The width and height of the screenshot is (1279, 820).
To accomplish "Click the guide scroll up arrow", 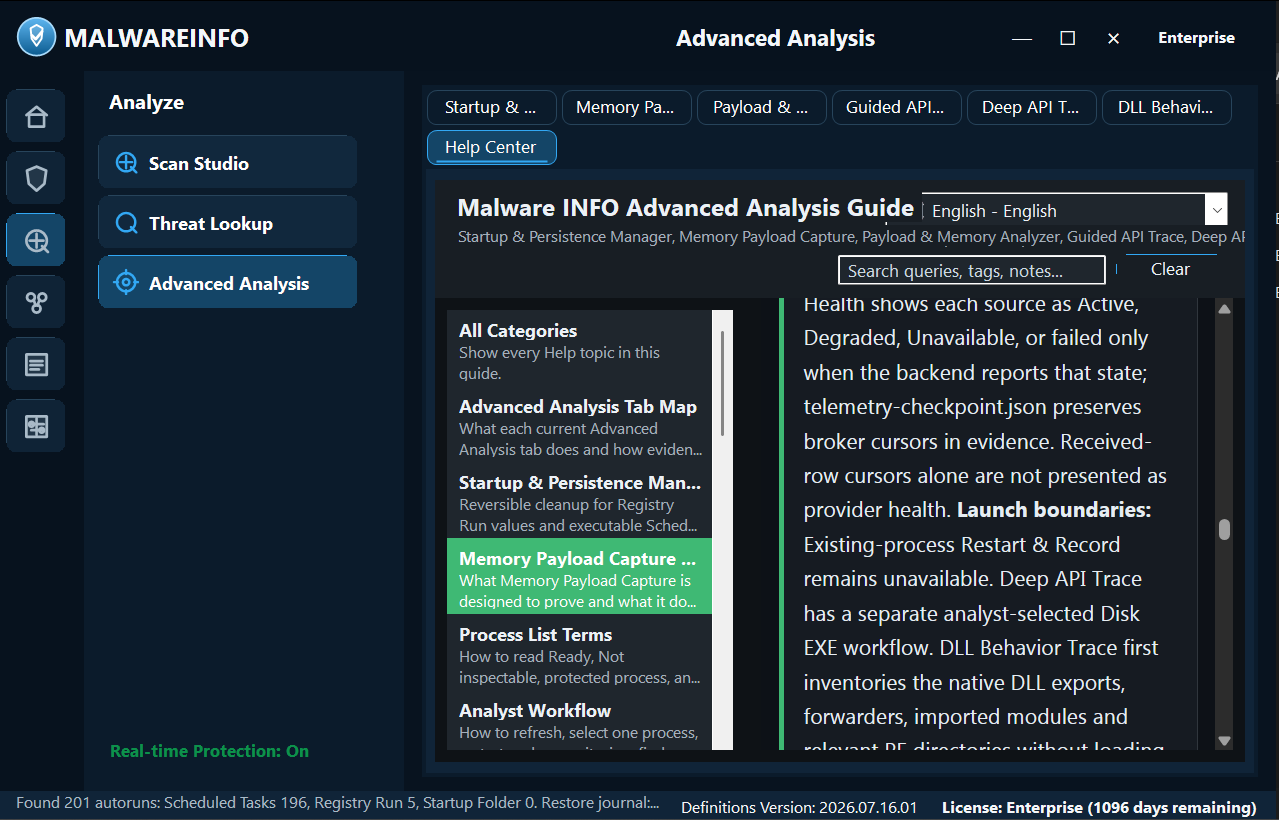I will click(x=1224, y=309).
